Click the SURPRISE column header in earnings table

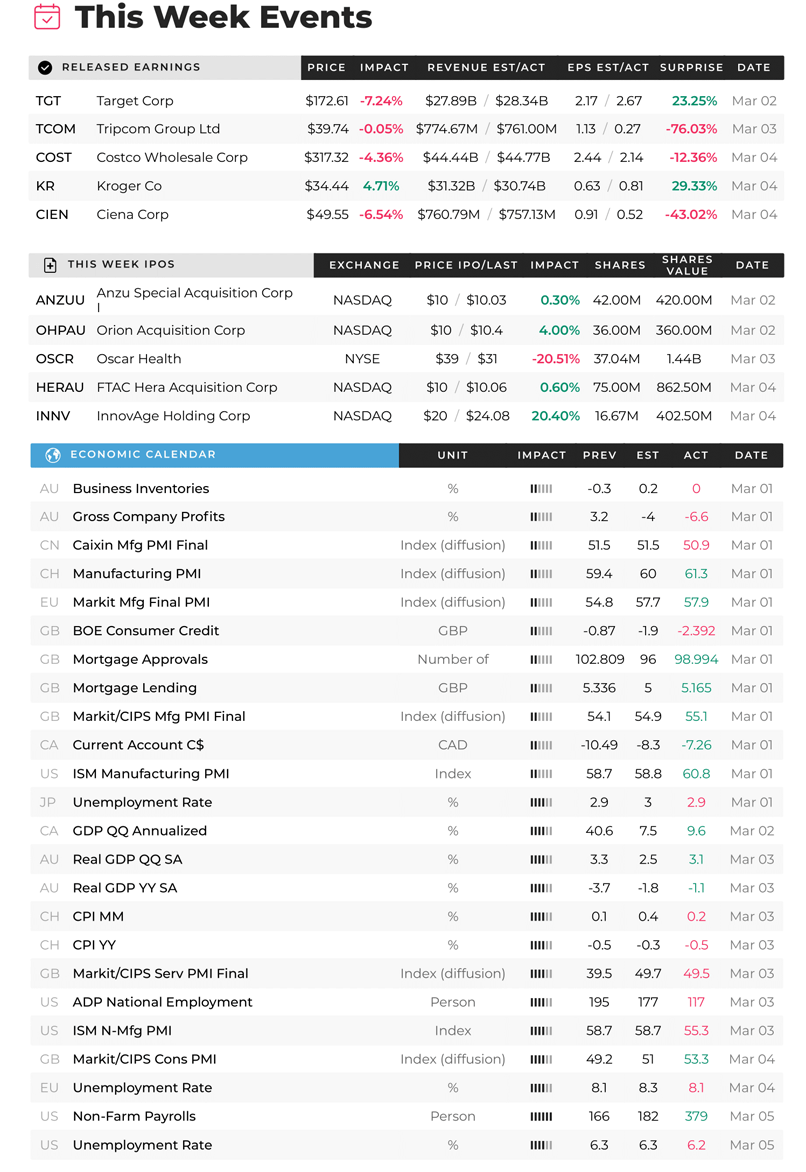coord(692,67)
